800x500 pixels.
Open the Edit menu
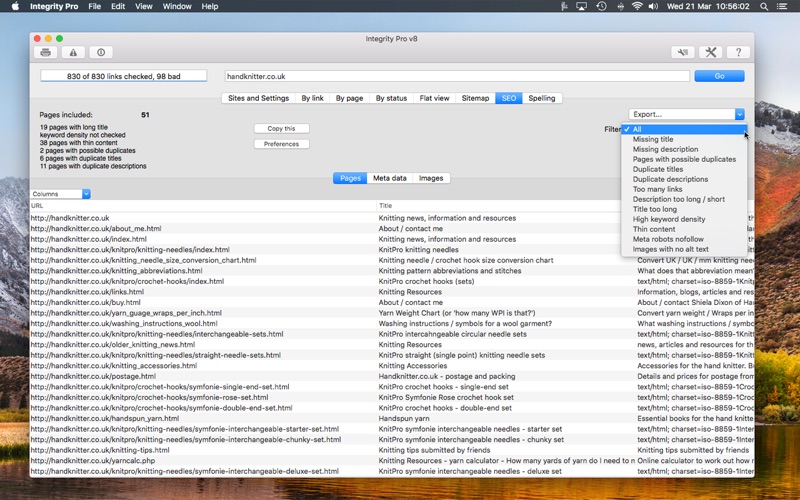[x=118, y=6]
